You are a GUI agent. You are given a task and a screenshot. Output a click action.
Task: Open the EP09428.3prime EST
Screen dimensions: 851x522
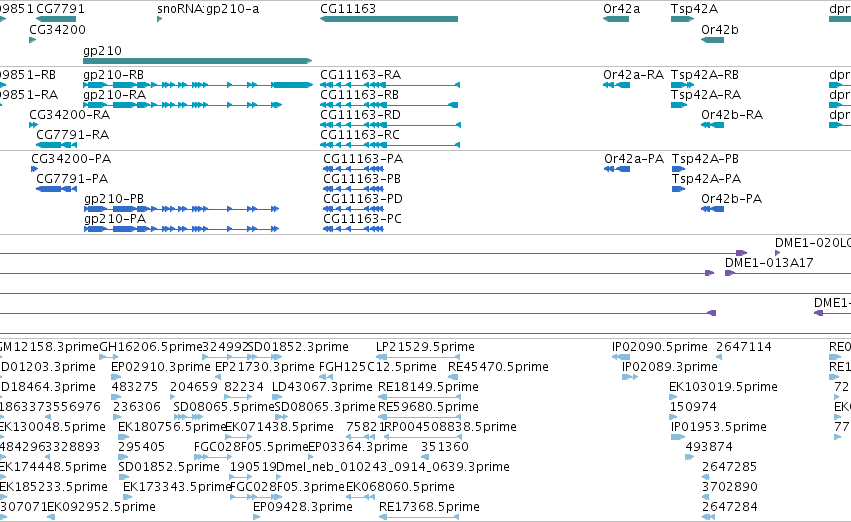[257, 517]
